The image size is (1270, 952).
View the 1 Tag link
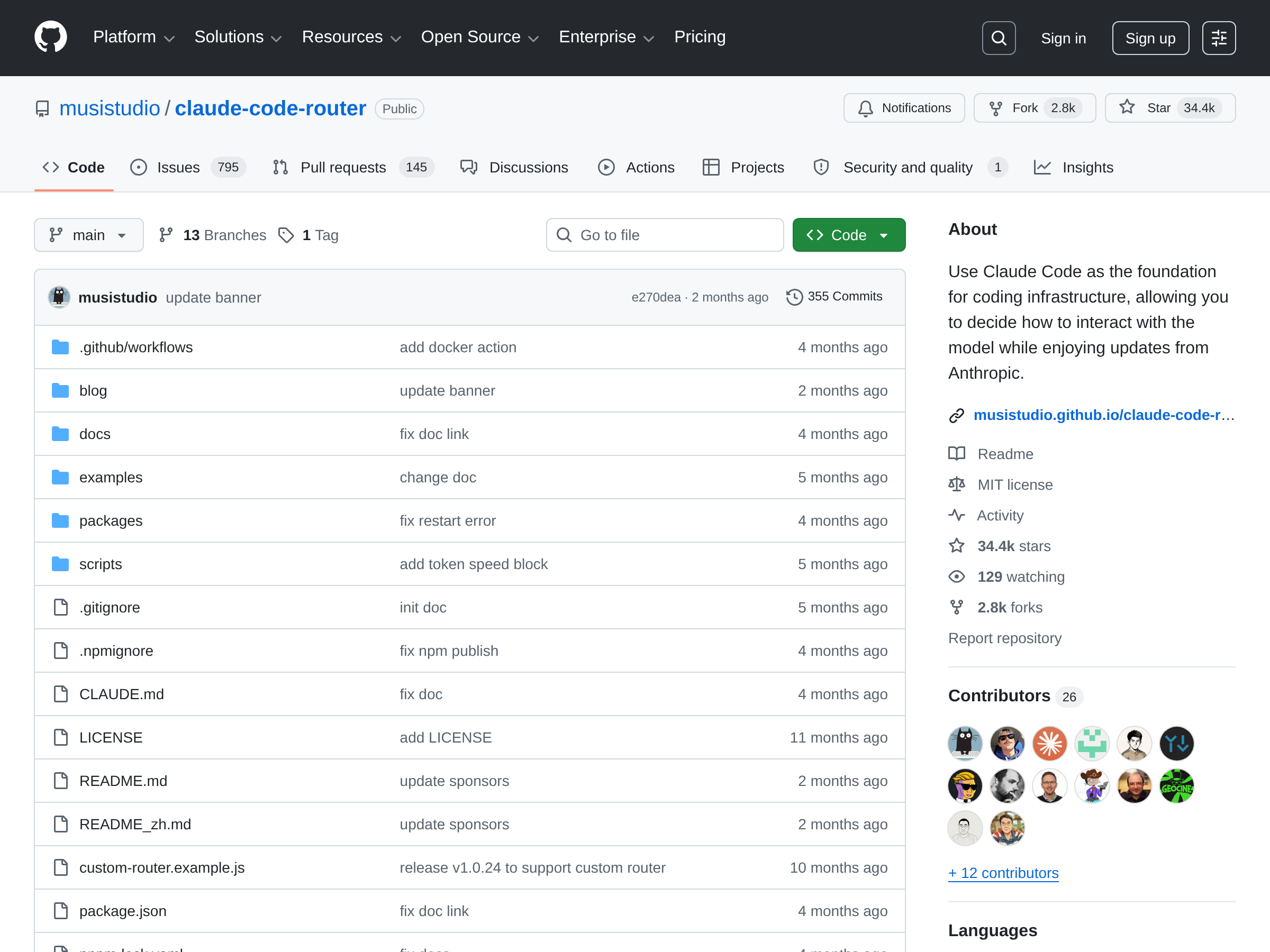point(309,235)
